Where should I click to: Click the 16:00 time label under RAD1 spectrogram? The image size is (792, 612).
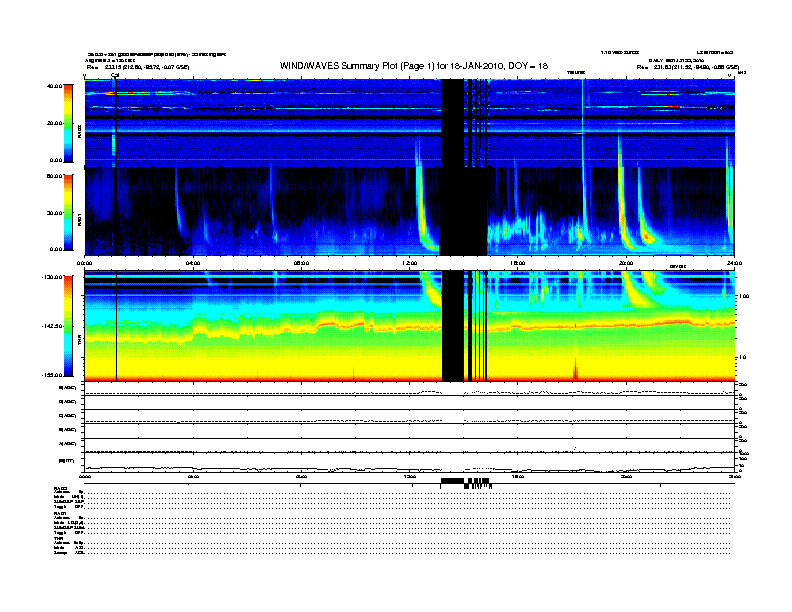(518, 263)
